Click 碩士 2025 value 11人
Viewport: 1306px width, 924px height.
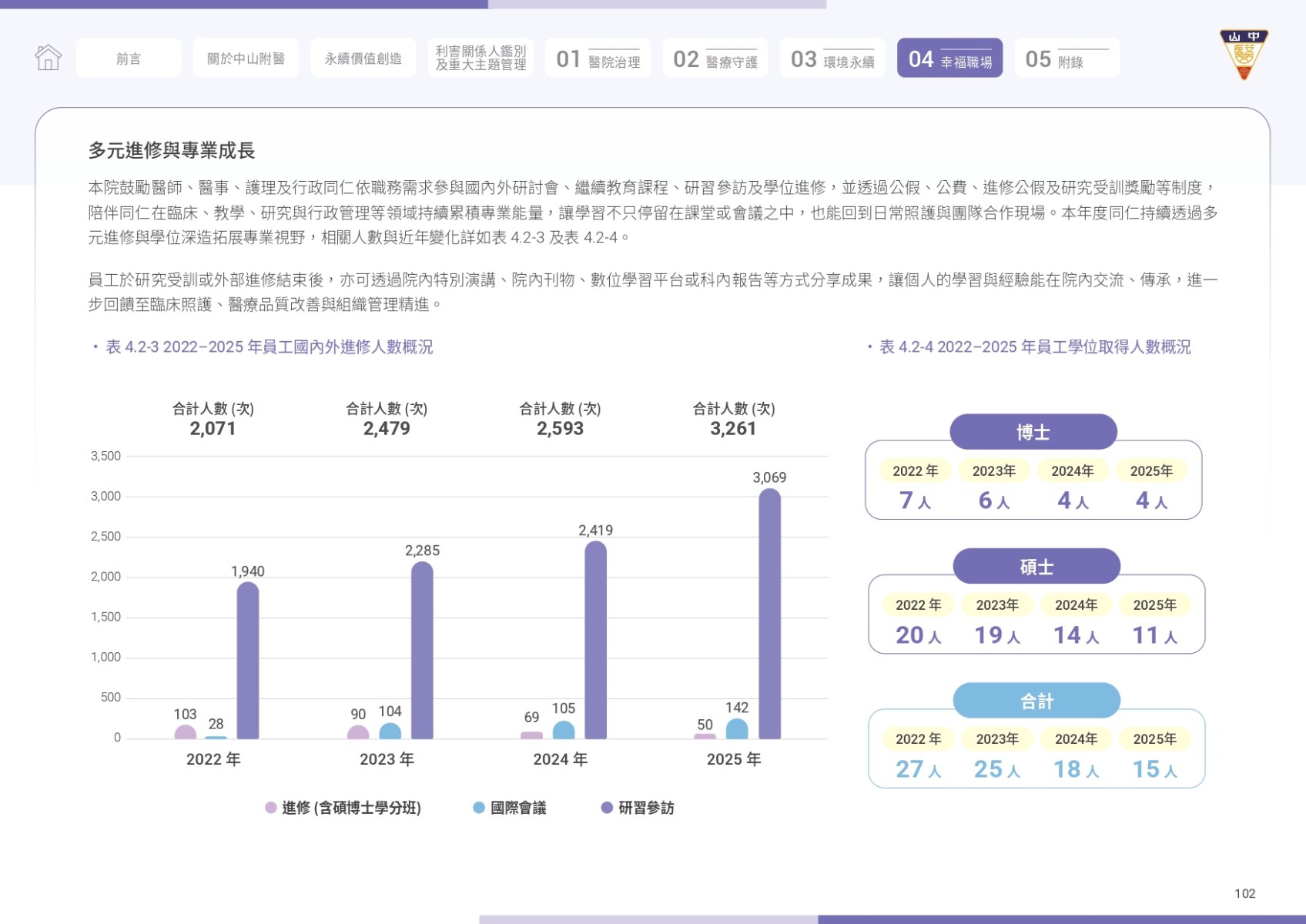pyautogui.click(x=1155, y=635)
